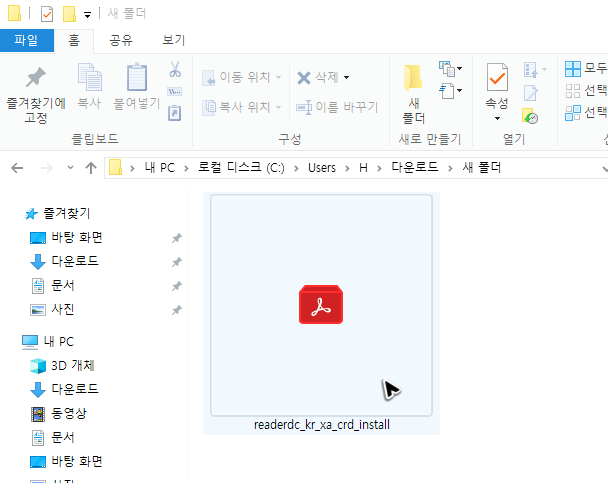This screenshot has width=608, height=483.
Task: Click 즐겨찾기에 고정 pin button
Action: 36,94
